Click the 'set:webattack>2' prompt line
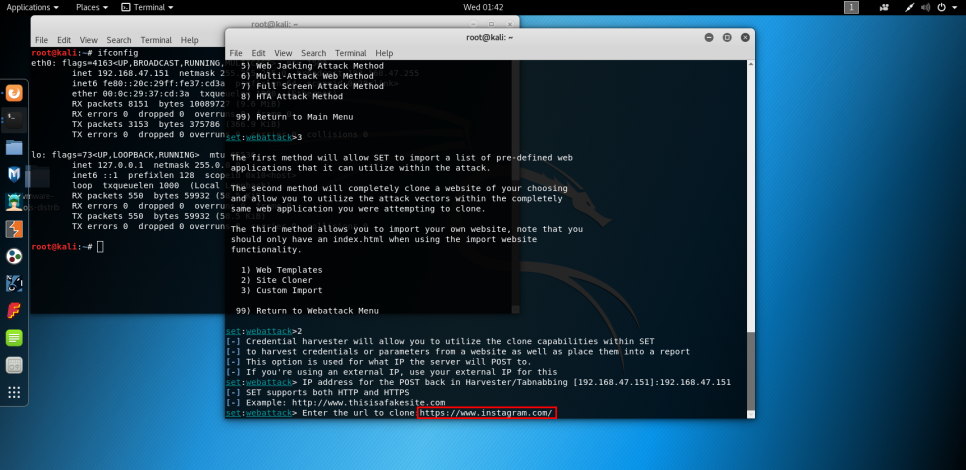Viewport: 966px width, 470px height. click(264, 331)
